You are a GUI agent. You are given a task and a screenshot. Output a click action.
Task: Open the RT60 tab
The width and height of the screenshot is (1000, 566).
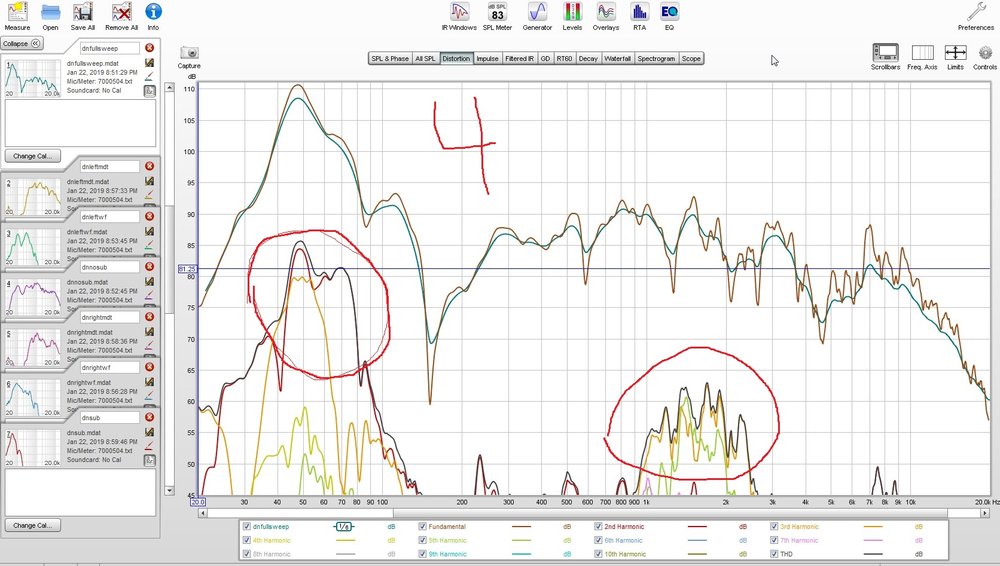click(564, 59)
